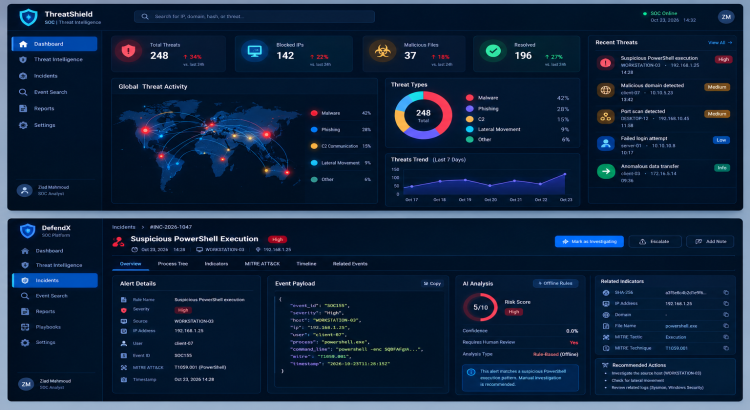Click the Anomalous data transfer arrow icon
The width and height of the screenshot is (750, 410).
coord(606,171)
